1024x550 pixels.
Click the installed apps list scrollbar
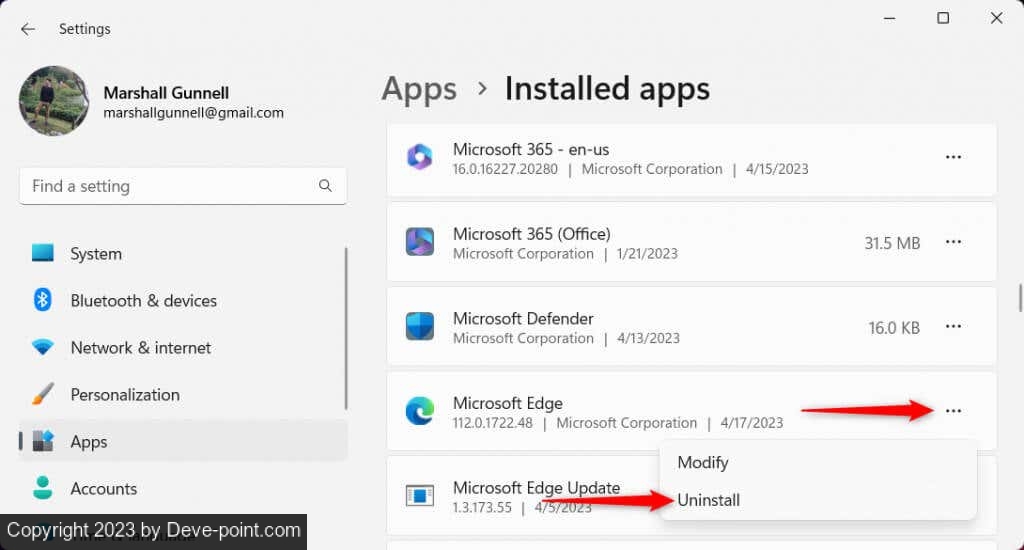[1019, 298]
